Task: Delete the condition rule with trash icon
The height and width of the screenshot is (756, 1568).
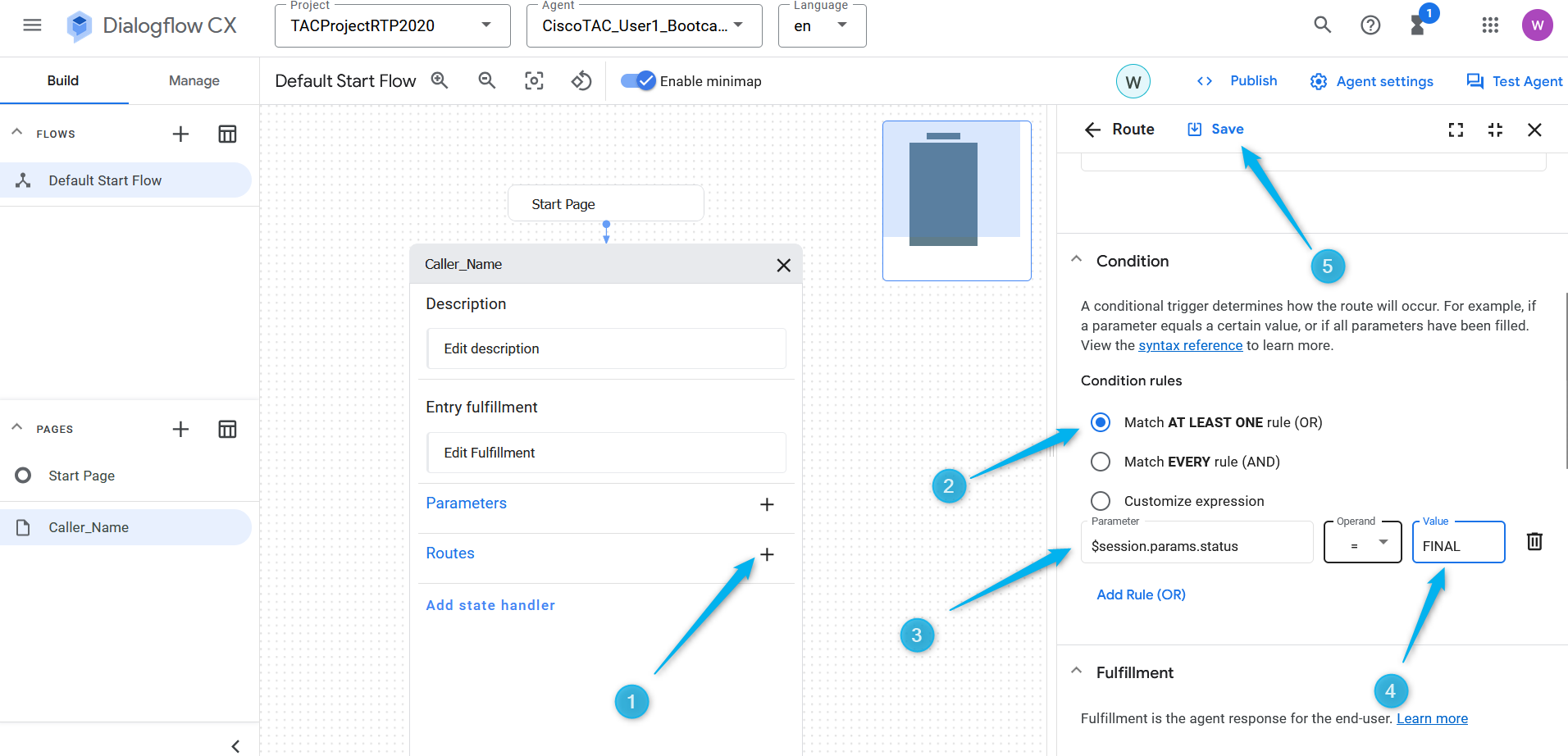Action: (x=1534, y=541)
